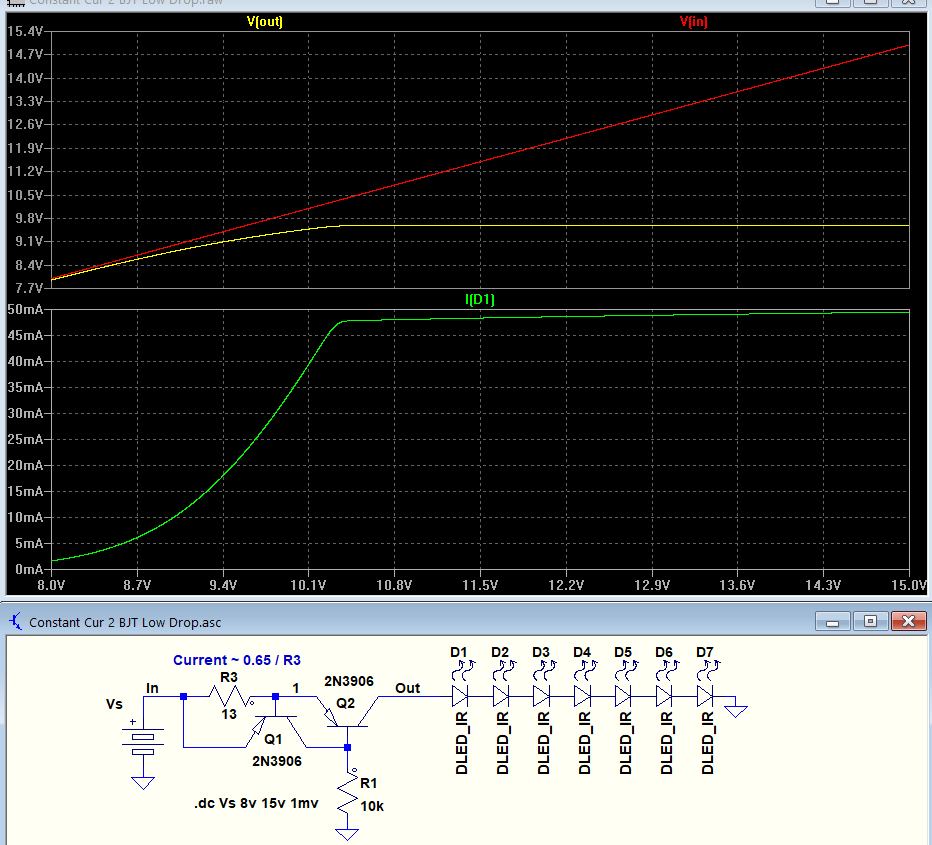Click the R3 value '13'
The width and height of the screenshot is (932, 845).
229,714
